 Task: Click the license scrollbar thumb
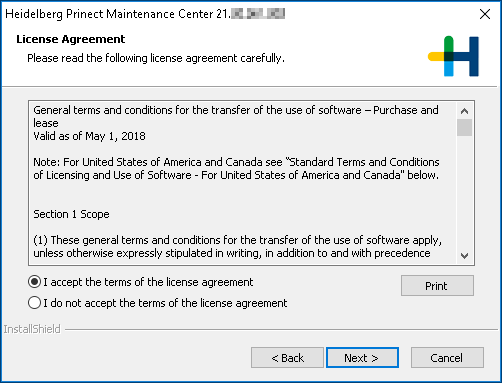pos(464,127)
